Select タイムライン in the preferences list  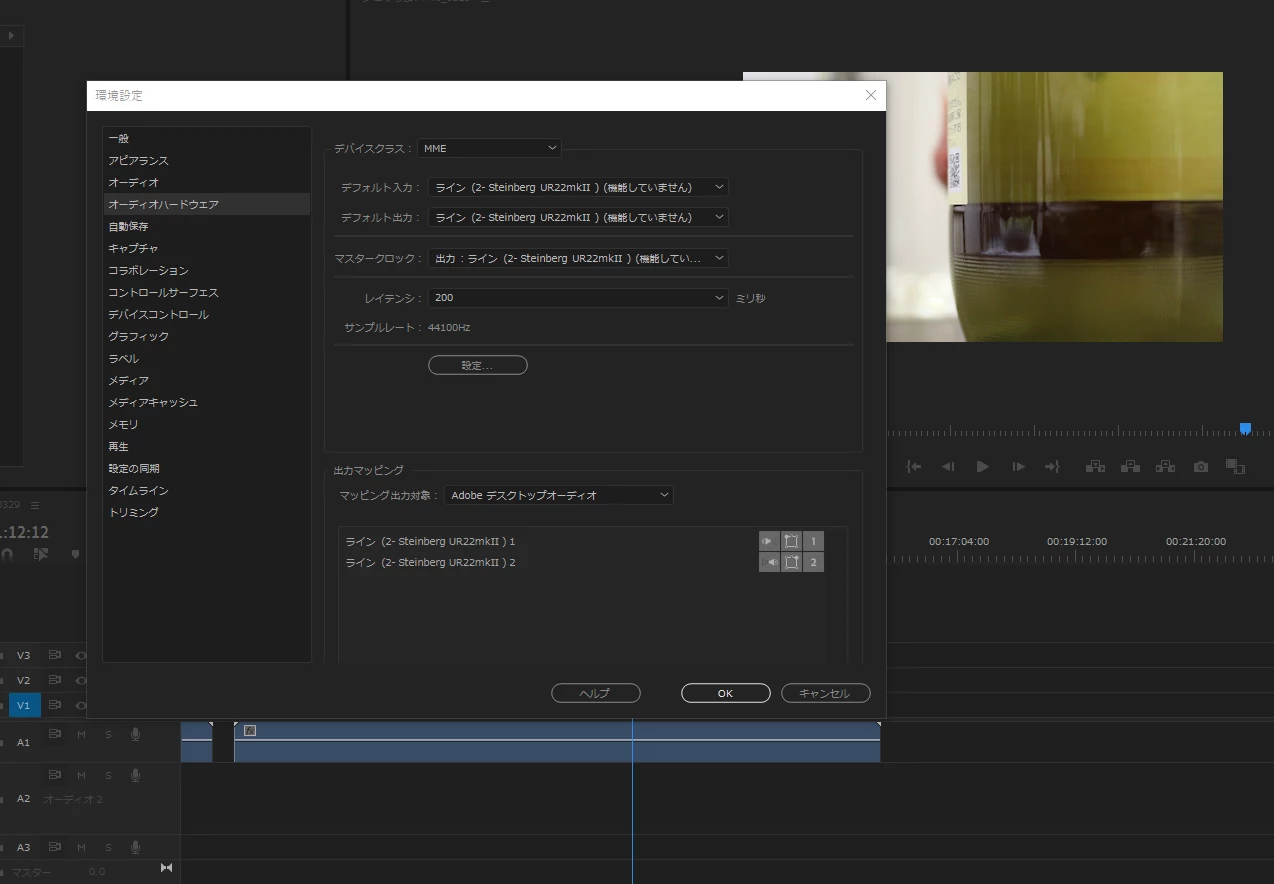[206, 490]
